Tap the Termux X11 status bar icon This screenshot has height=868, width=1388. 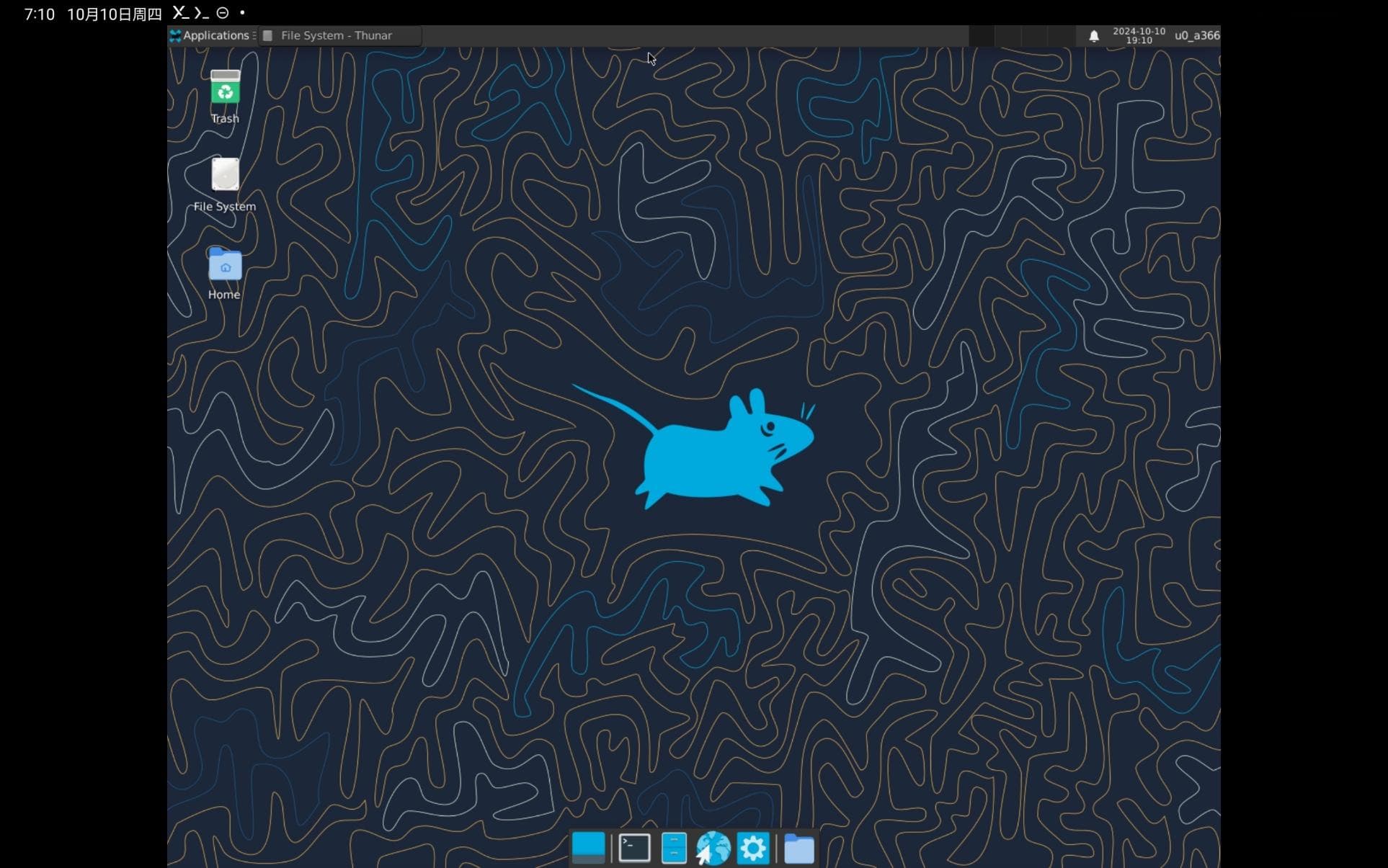180,12
